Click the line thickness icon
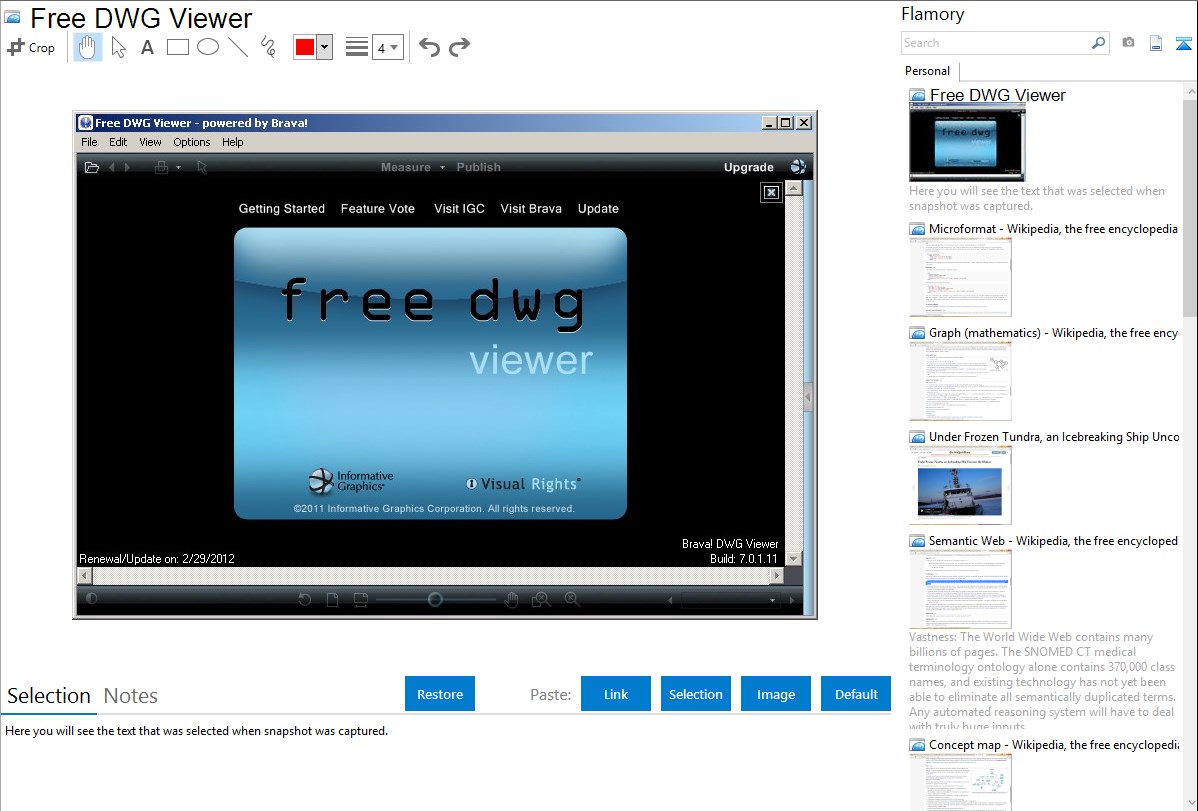The width and height of the screenshot is (1198, 811). [357, 47]
